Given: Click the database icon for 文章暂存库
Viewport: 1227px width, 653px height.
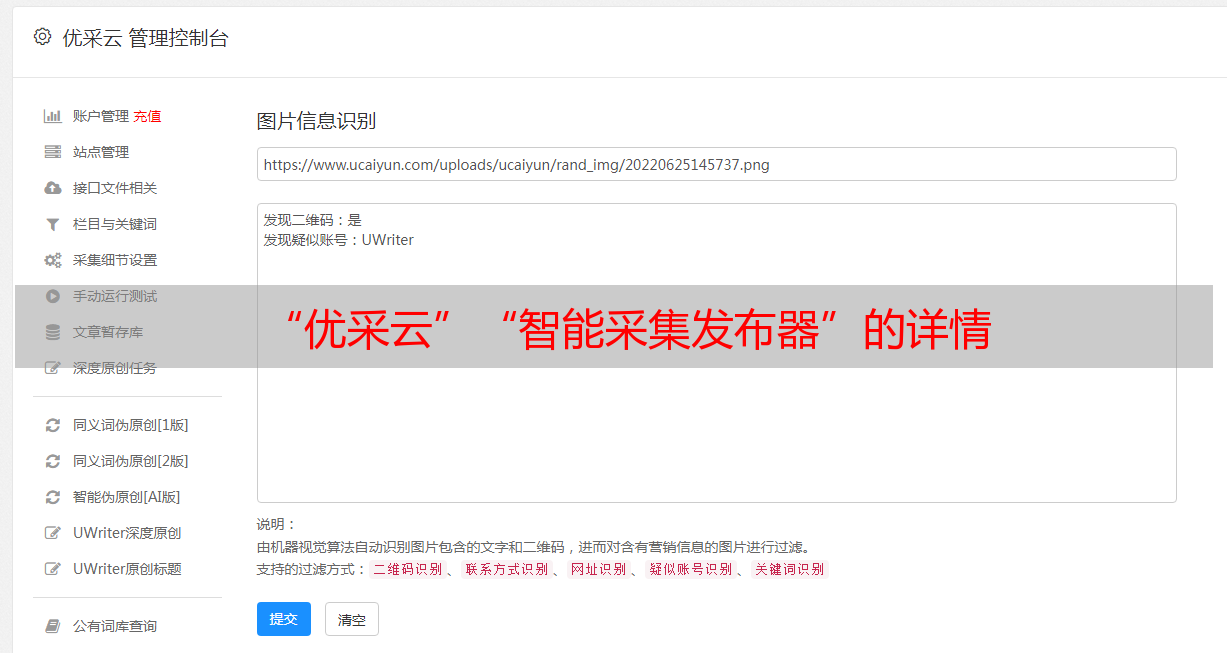Looking at the screenshot, I should [53, 332].
